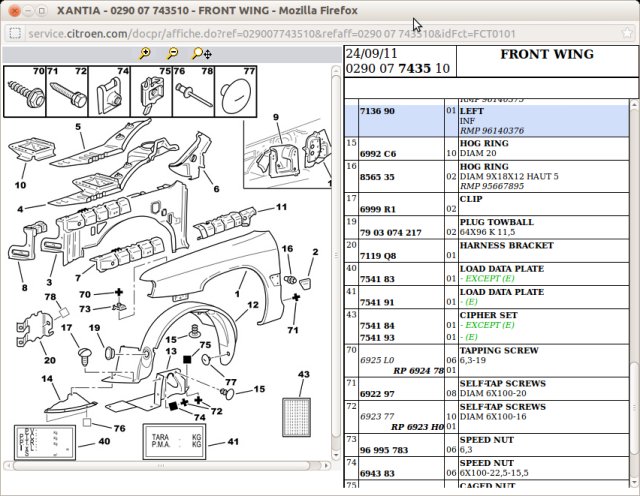Click the diagram horizontal scrollbar right arrow
640x496 pixels.
(x=326, y=465)
